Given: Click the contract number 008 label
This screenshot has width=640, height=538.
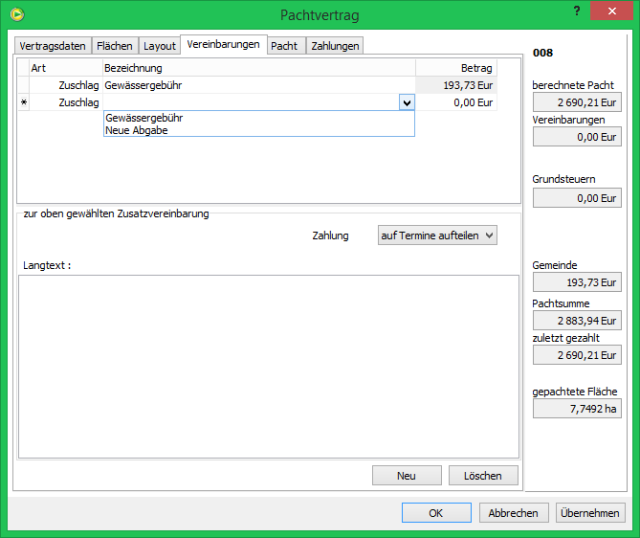Looking at the screenshot, I should pos(543,53).
